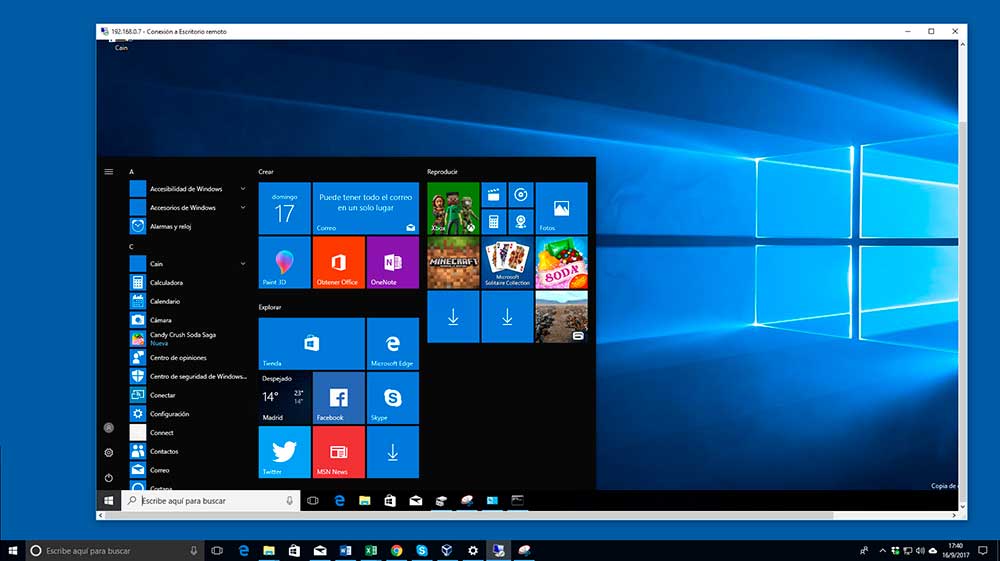1000x561 pixels.
Task: Open the Fotos tile
Action: click(x=561, y=208)
